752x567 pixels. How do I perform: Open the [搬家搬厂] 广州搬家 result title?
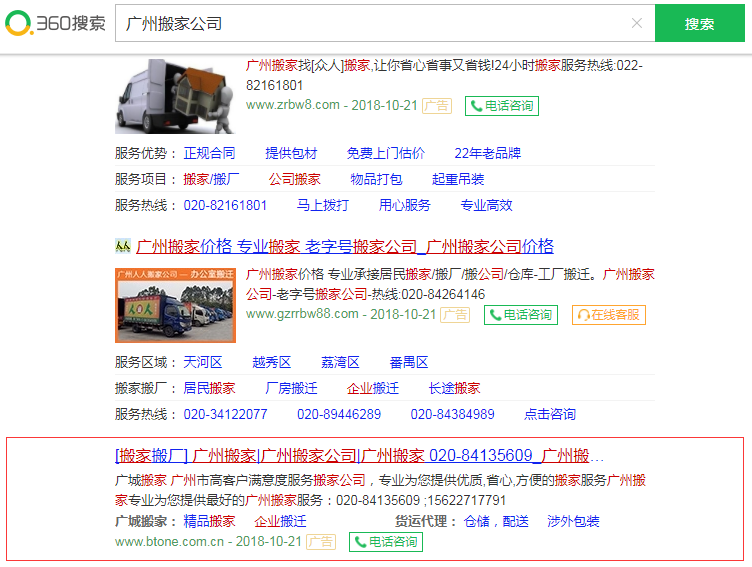point(360,455)
